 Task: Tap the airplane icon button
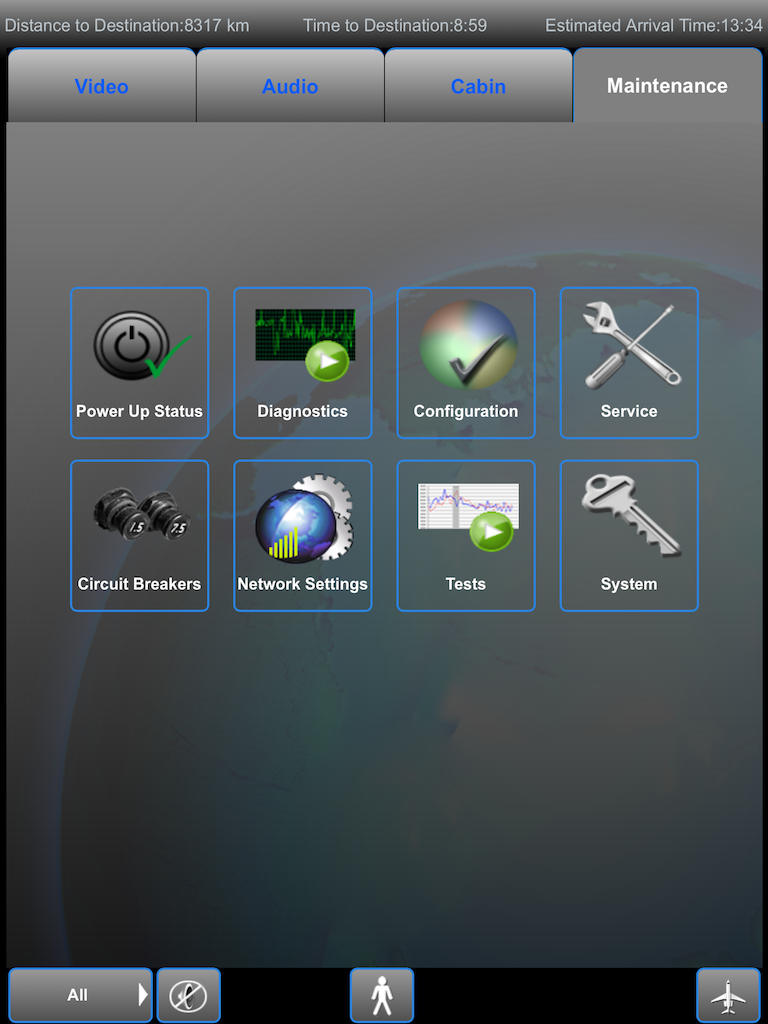point(728,995)
